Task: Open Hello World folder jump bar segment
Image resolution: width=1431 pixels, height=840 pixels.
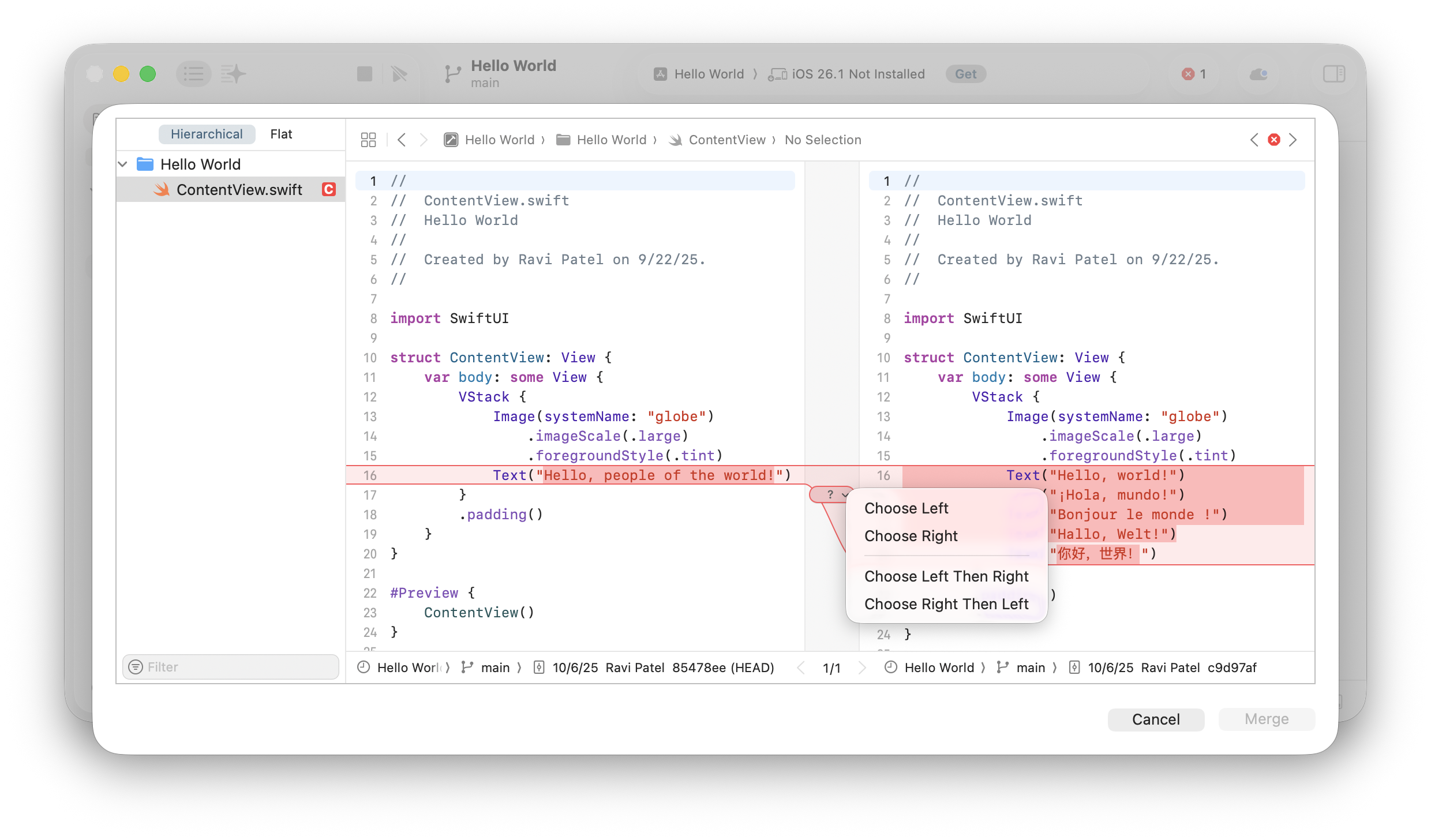Action: click(601, 140)
